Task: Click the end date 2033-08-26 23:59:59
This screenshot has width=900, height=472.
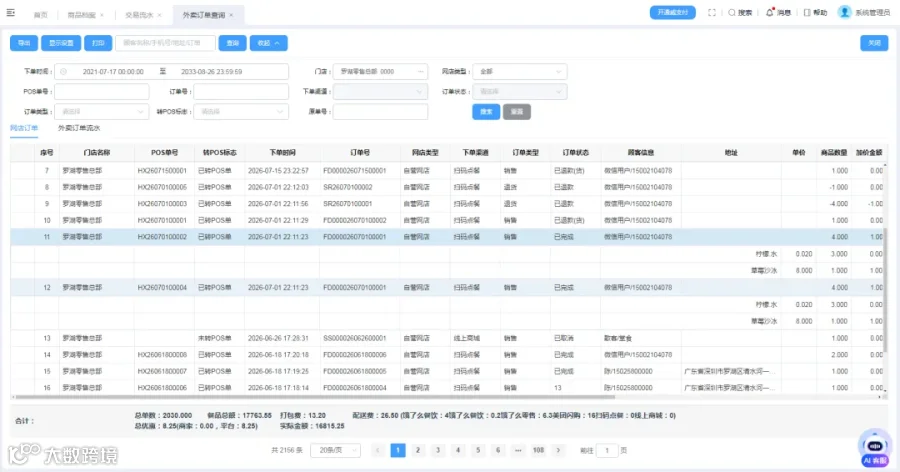Action: point(211,72)
